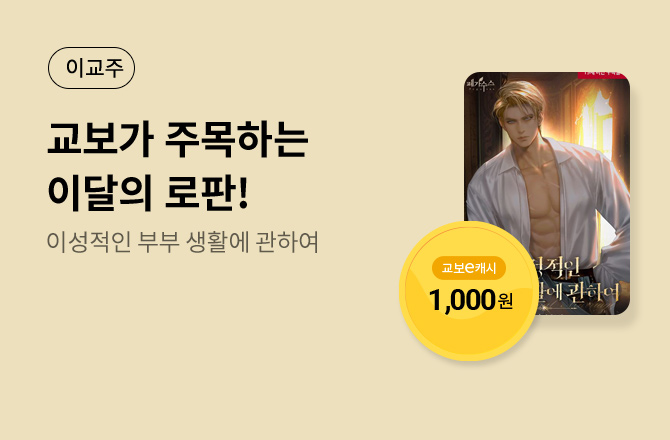This screenshot has width=670, height=440.
Task: Click the 원 currency character on coin
Action: point(505,301)
